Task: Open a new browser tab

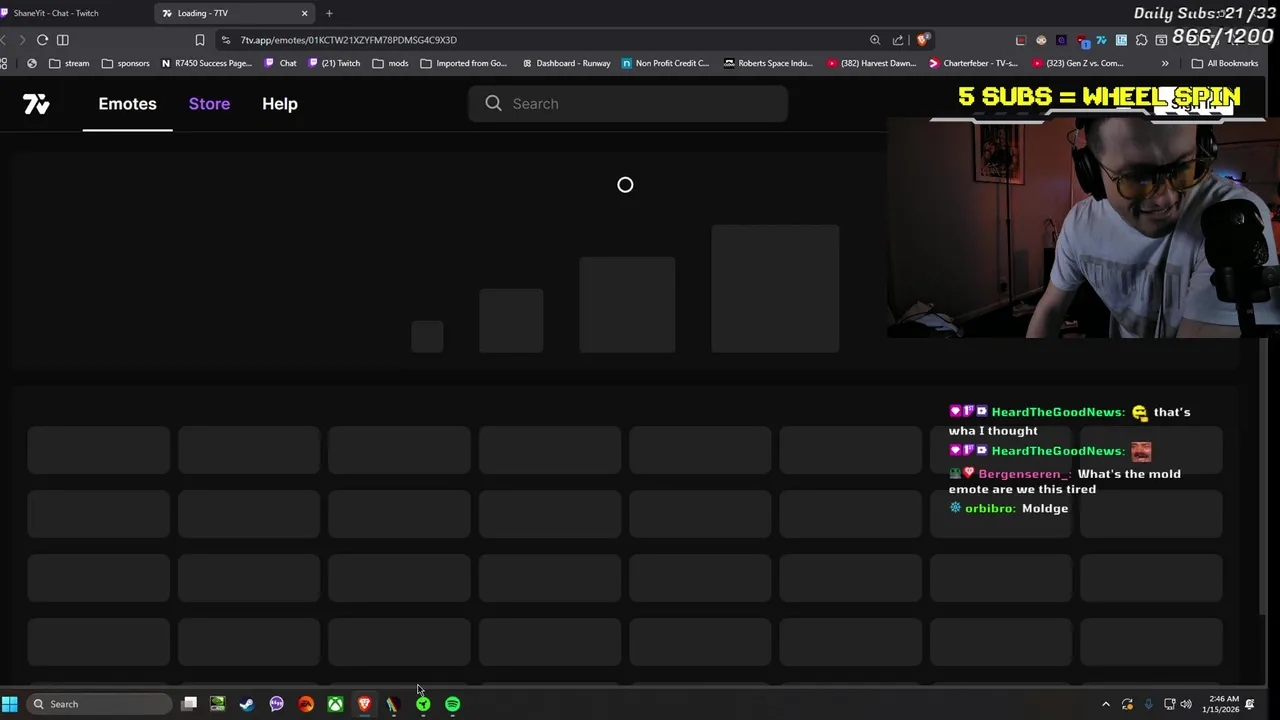Action: 329,13
